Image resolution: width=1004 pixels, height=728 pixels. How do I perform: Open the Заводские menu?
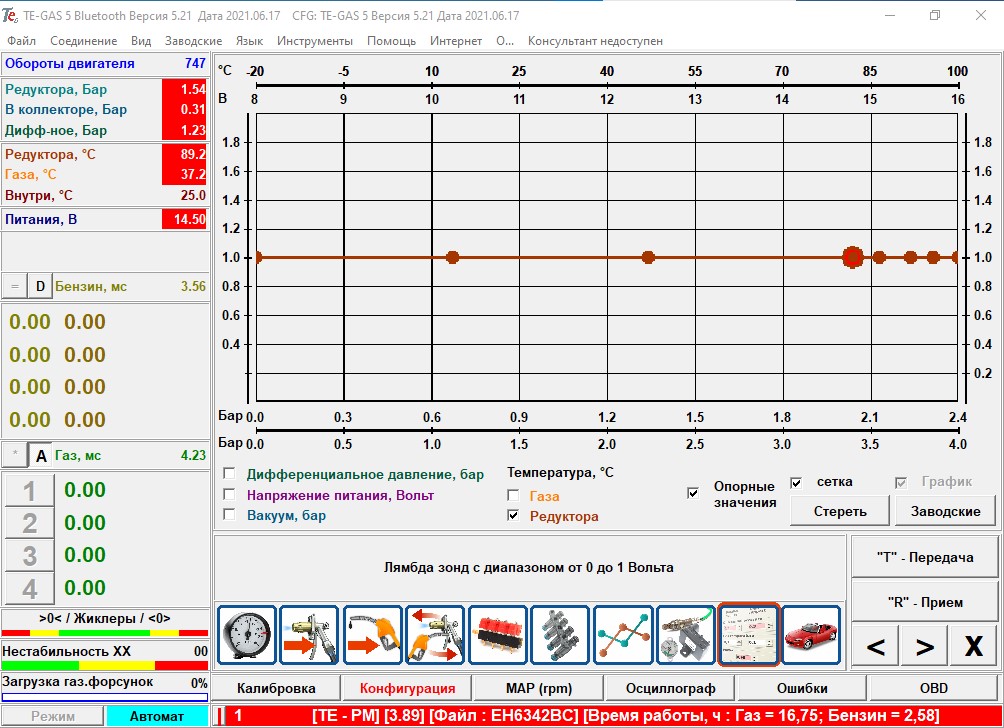tap(193, 41)
